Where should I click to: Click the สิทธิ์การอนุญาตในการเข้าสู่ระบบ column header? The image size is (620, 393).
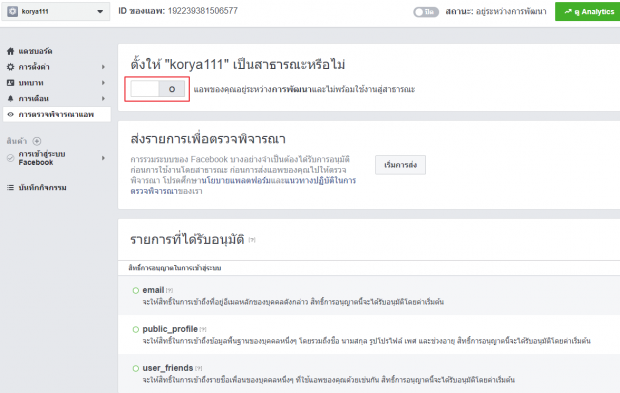tap(174, 268)
